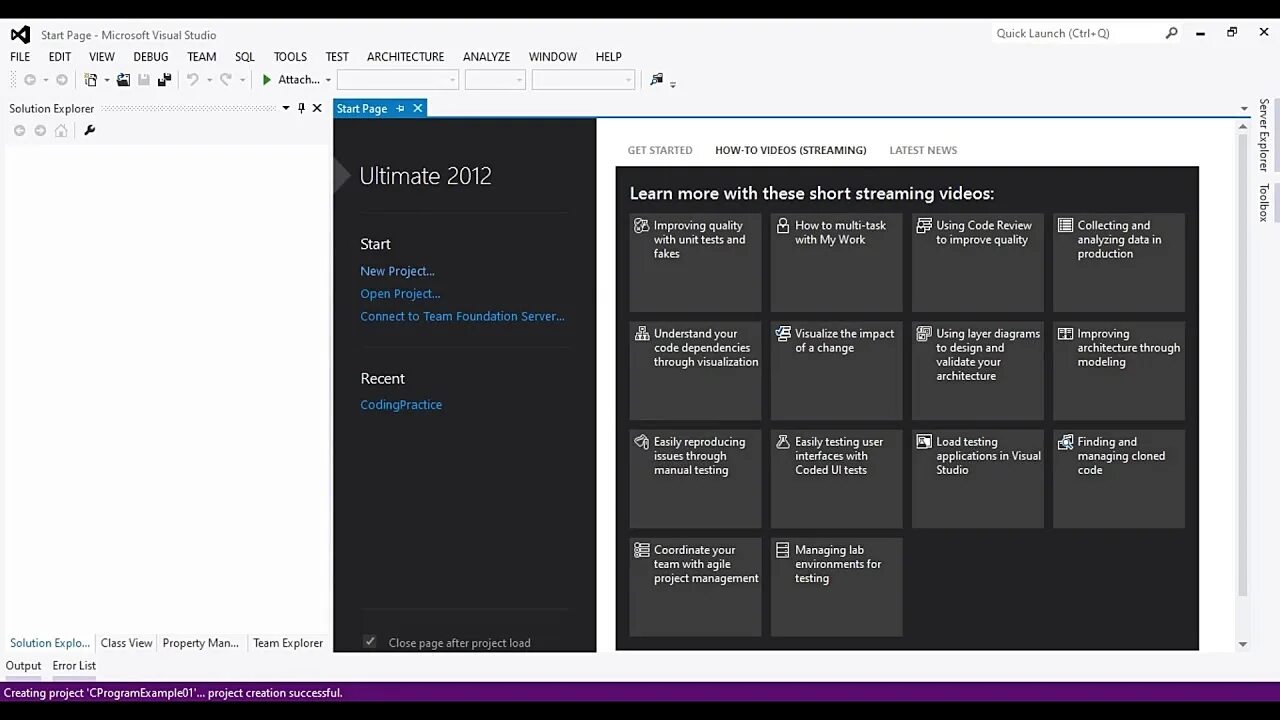Switch to the GET STARTED tab
The width and height of the screenshot is (1280, 720).
point(660,150)
